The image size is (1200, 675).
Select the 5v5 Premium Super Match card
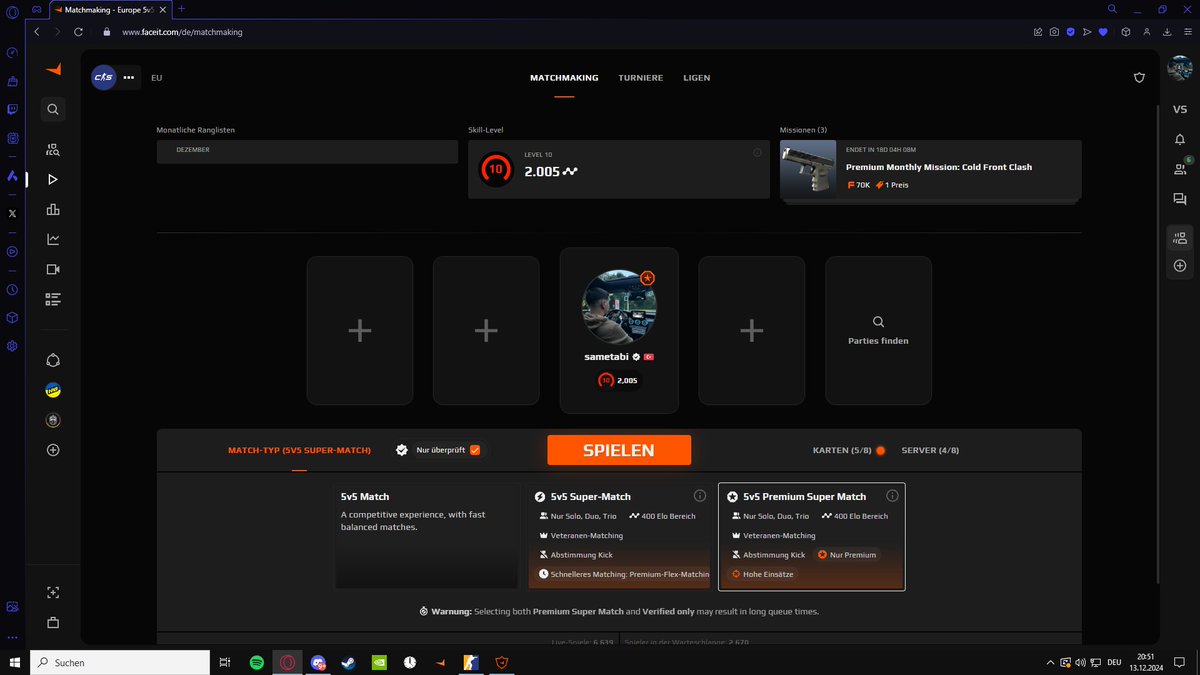(x=812, y=537)
